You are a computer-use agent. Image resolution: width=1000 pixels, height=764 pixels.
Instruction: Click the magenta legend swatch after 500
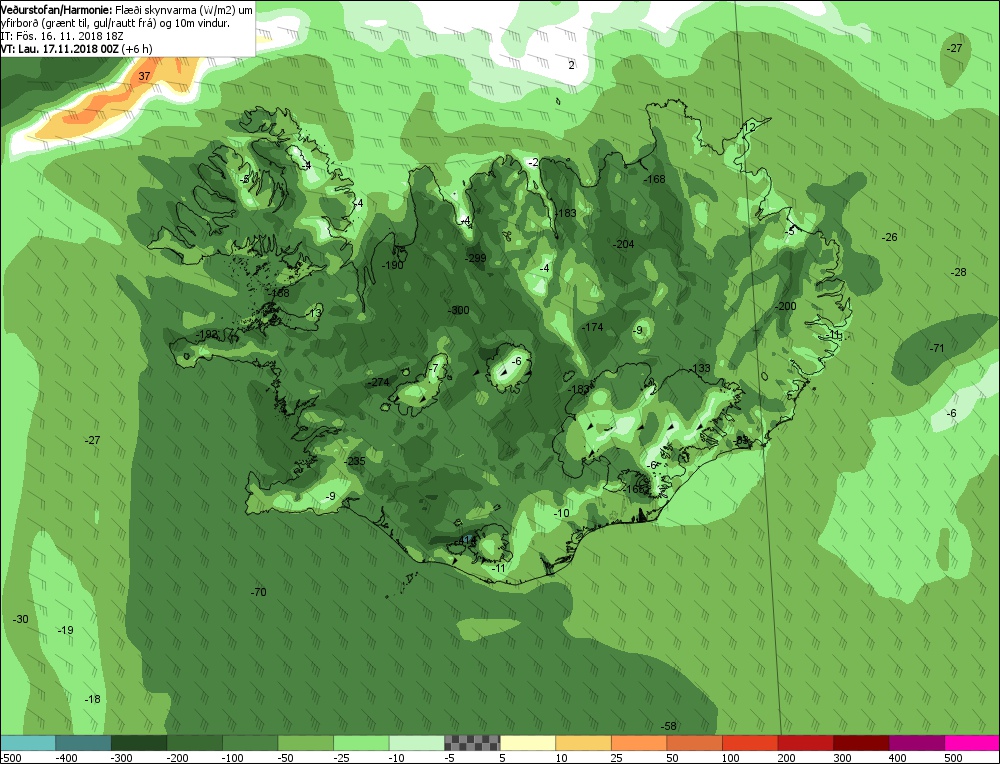(972, 743)
